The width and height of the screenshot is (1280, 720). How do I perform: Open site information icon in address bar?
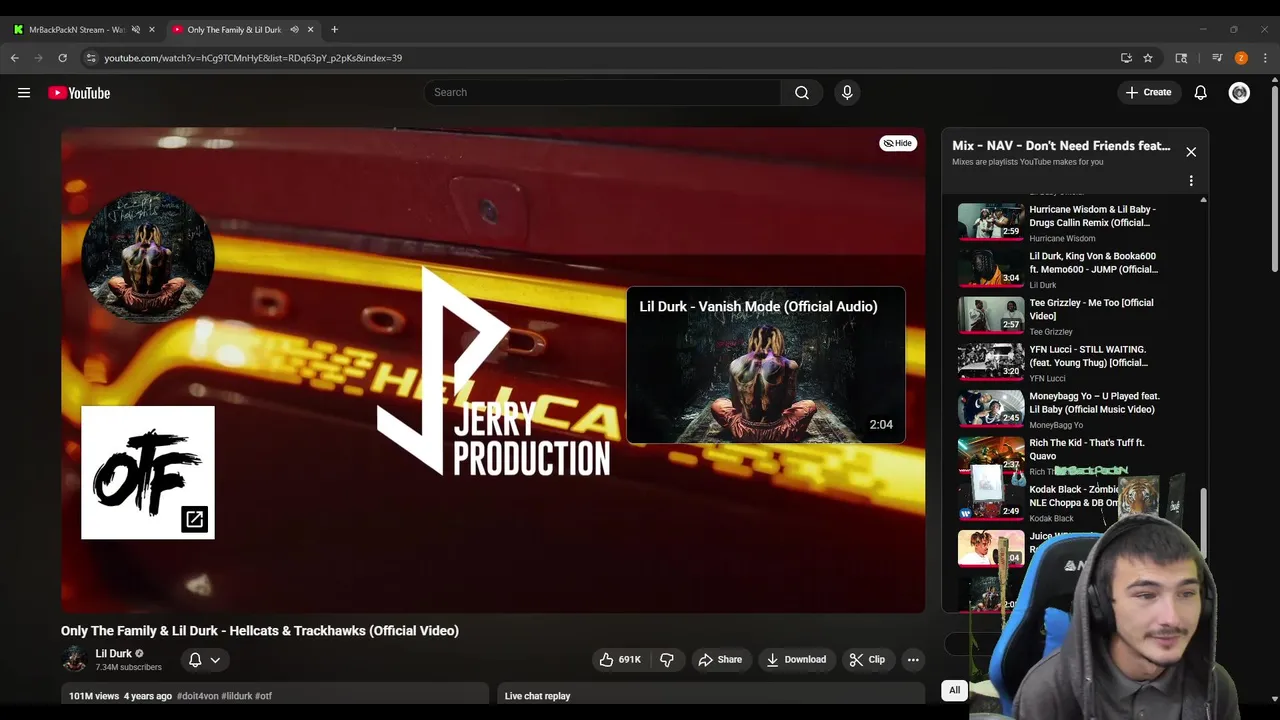point(91,58)
